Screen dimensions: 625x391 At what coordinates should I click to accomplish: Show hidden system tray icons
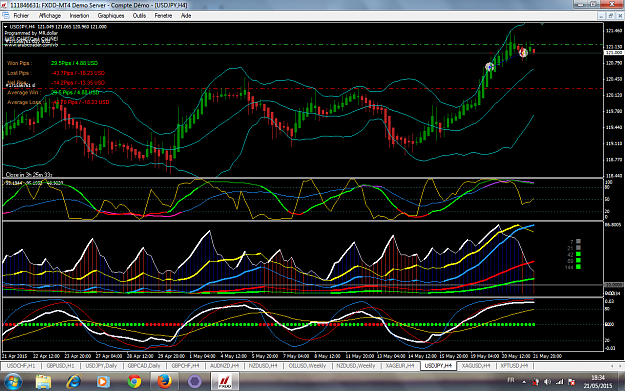[524, 382]
